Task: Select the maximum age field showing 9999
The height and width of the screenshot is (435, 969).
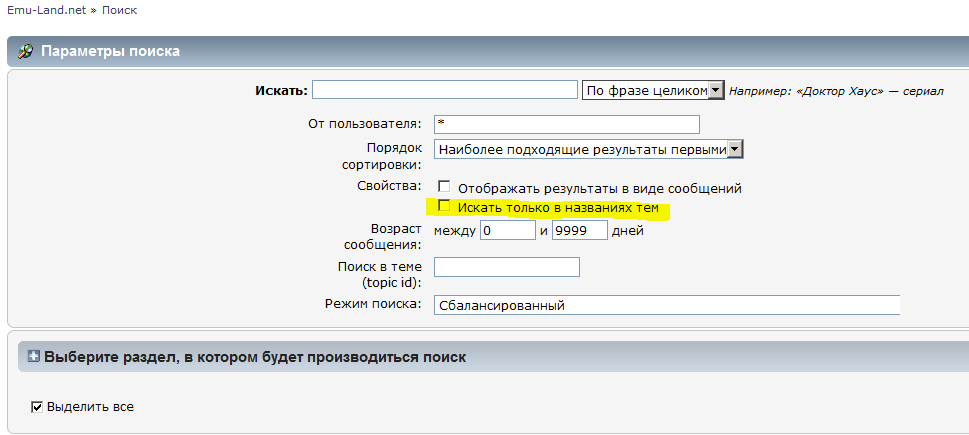Action: tap(579, 230)
